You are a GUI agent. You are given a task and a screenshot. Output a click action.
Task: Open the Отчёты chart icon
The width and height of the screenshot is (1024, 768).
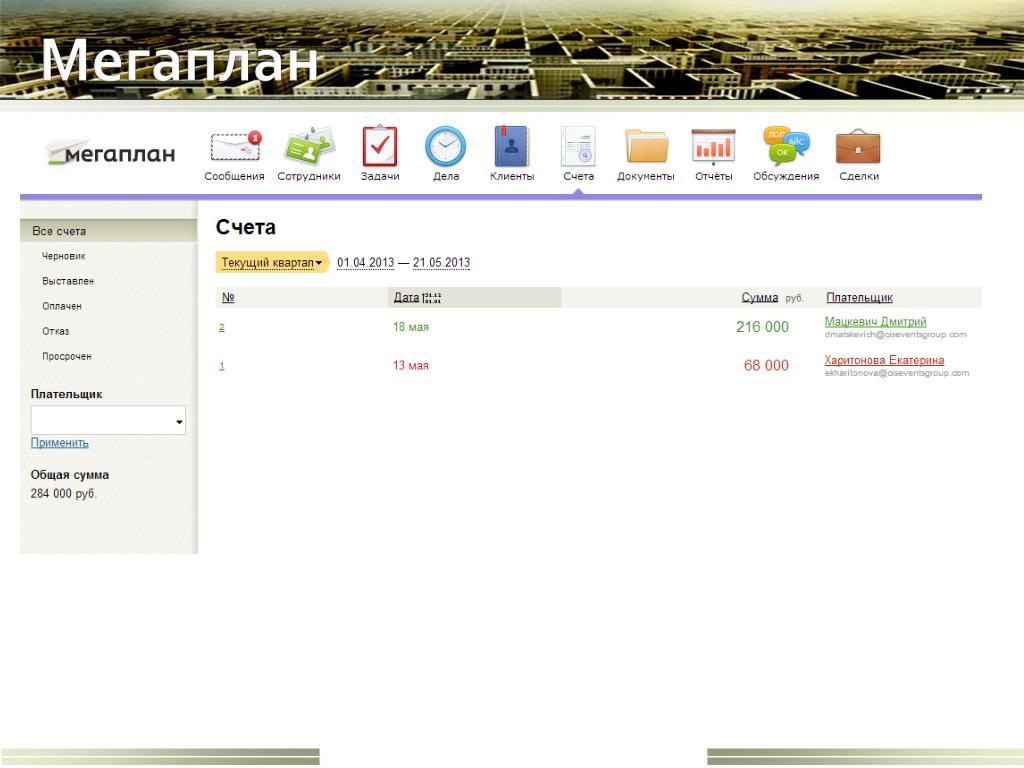tap(713, 146)
